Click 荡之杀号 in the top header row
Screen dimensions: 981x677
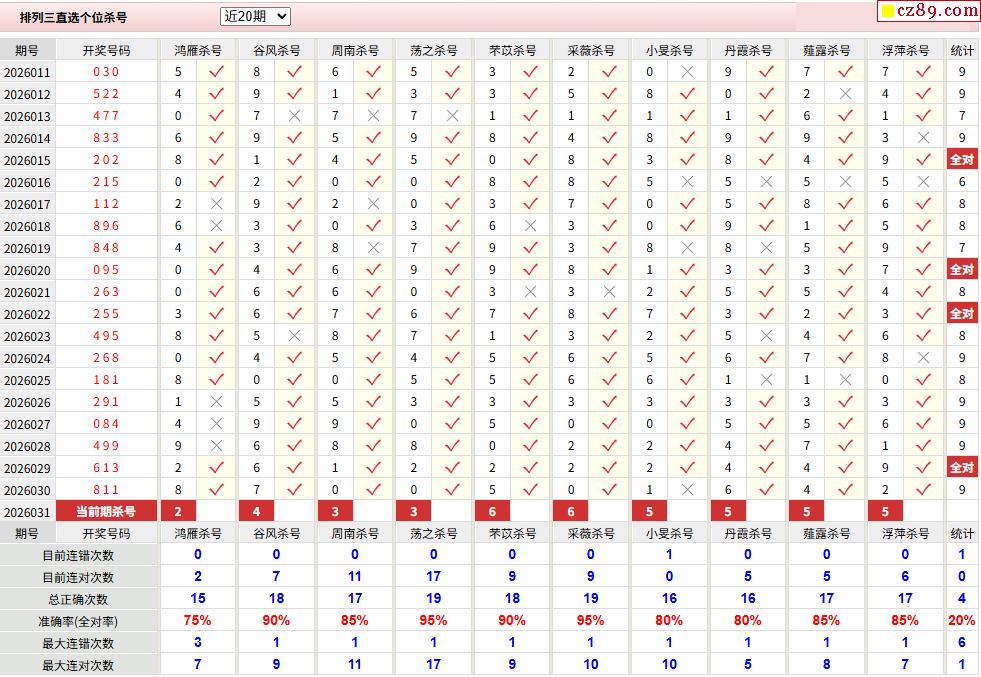coord(434,51)
